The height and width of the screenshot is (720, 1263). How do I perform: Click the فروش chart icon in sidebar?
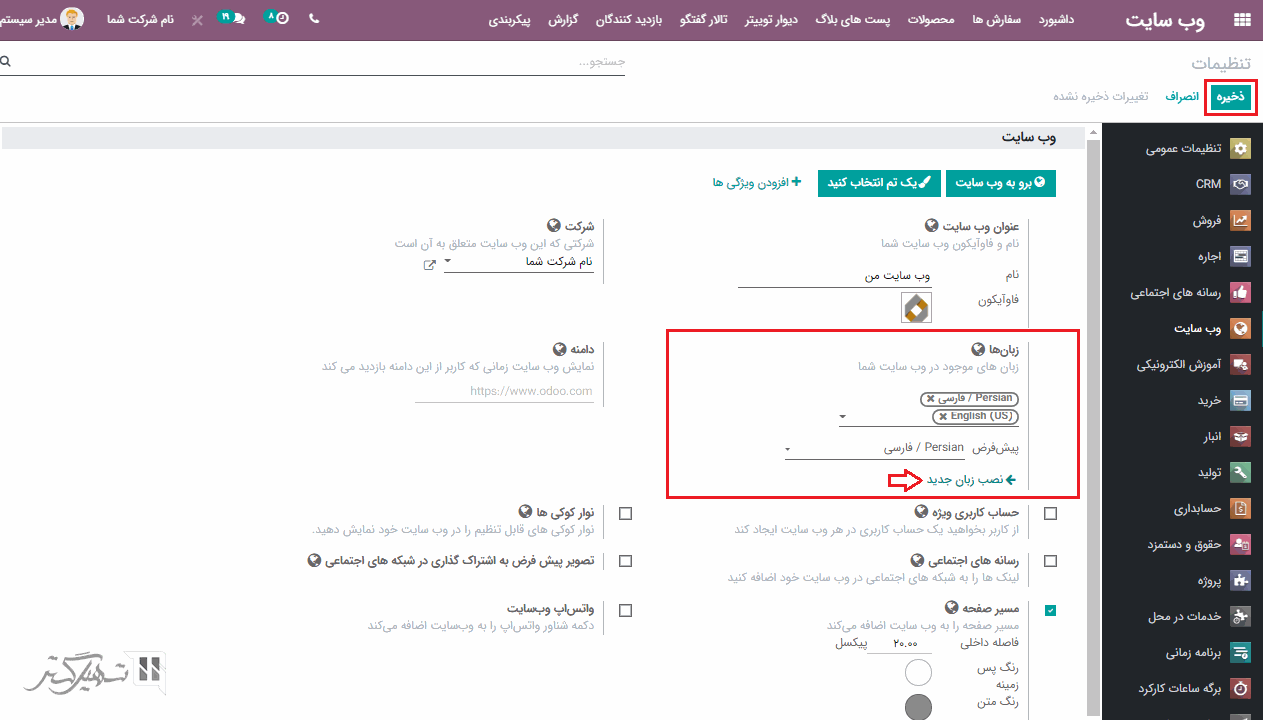(x=1241, y=221)
